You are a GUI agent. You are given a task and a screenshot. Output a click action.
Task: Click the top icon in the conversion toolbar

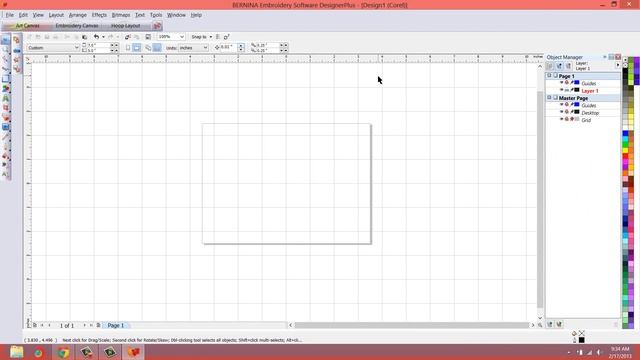pos(16,40)
